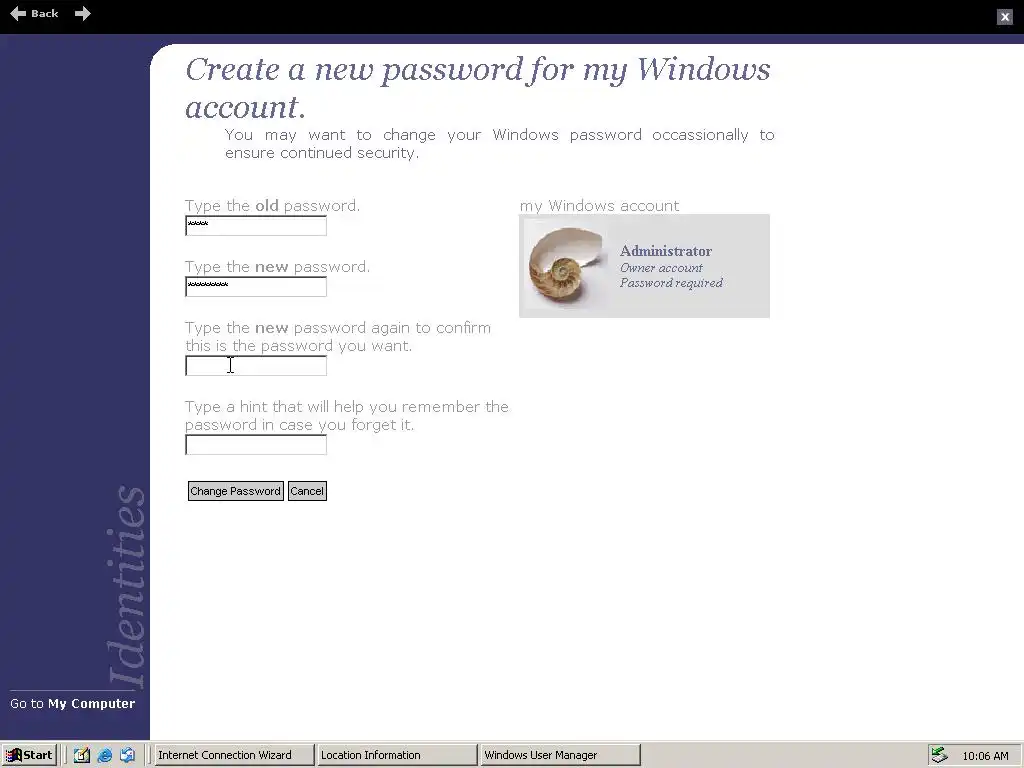The height and width of the screenshot is (768, 1024).
Task: Focus the new password field
Action: pyautogui.click(x=256, y=287)
